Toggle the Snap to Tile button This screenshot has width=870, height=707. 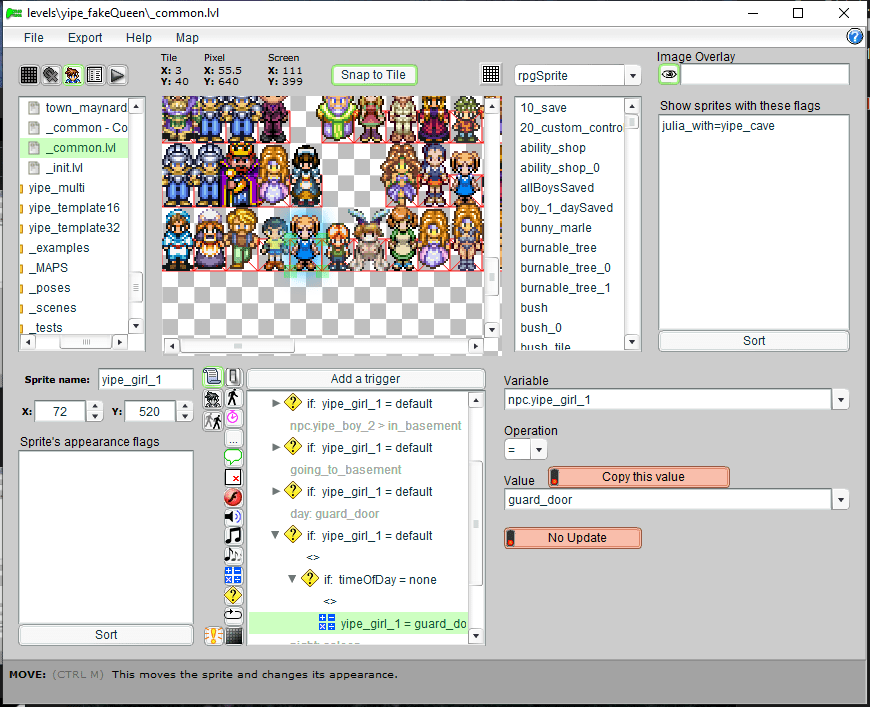click(373, 75)
